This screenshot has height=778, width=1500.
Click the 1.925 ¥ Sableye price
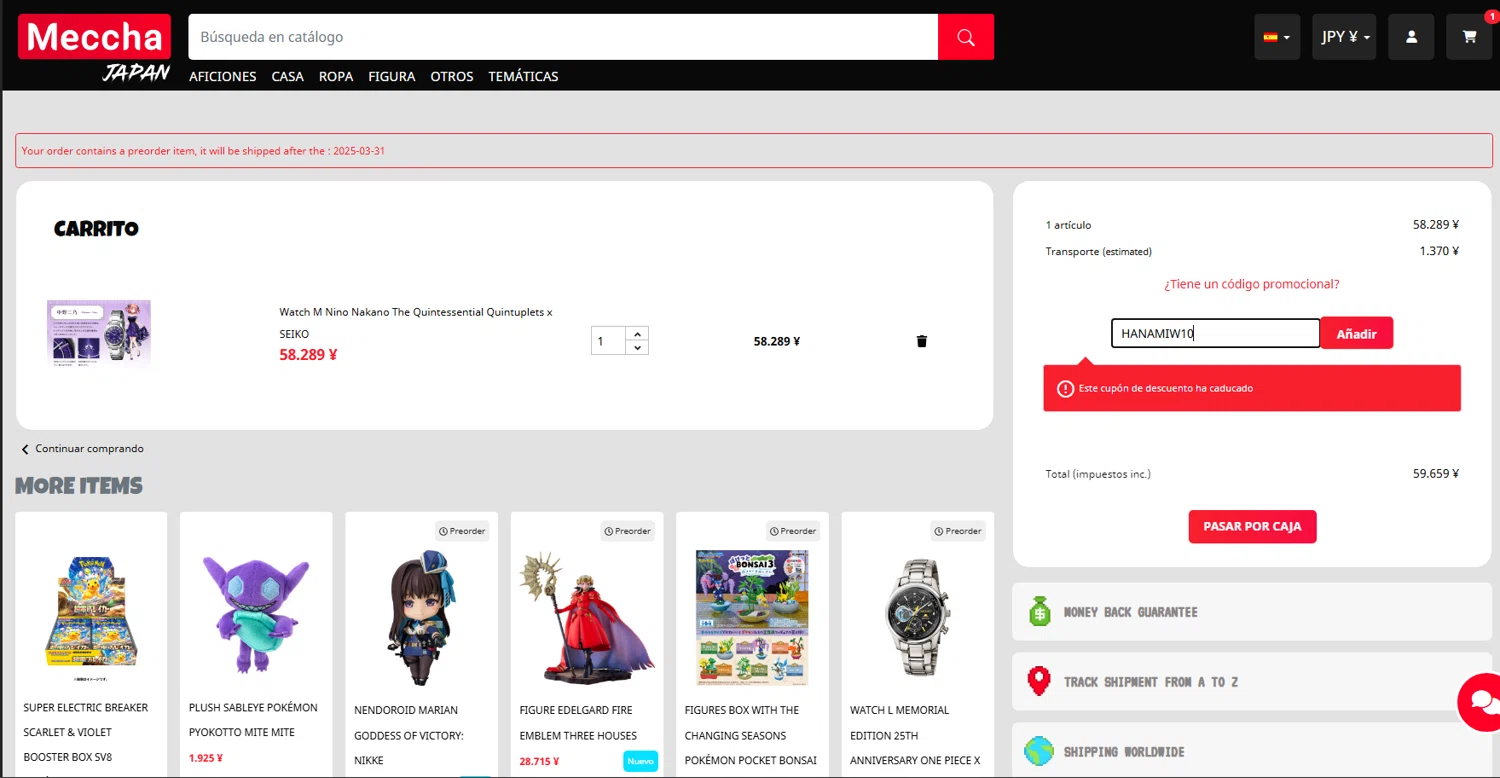point(205,758)
